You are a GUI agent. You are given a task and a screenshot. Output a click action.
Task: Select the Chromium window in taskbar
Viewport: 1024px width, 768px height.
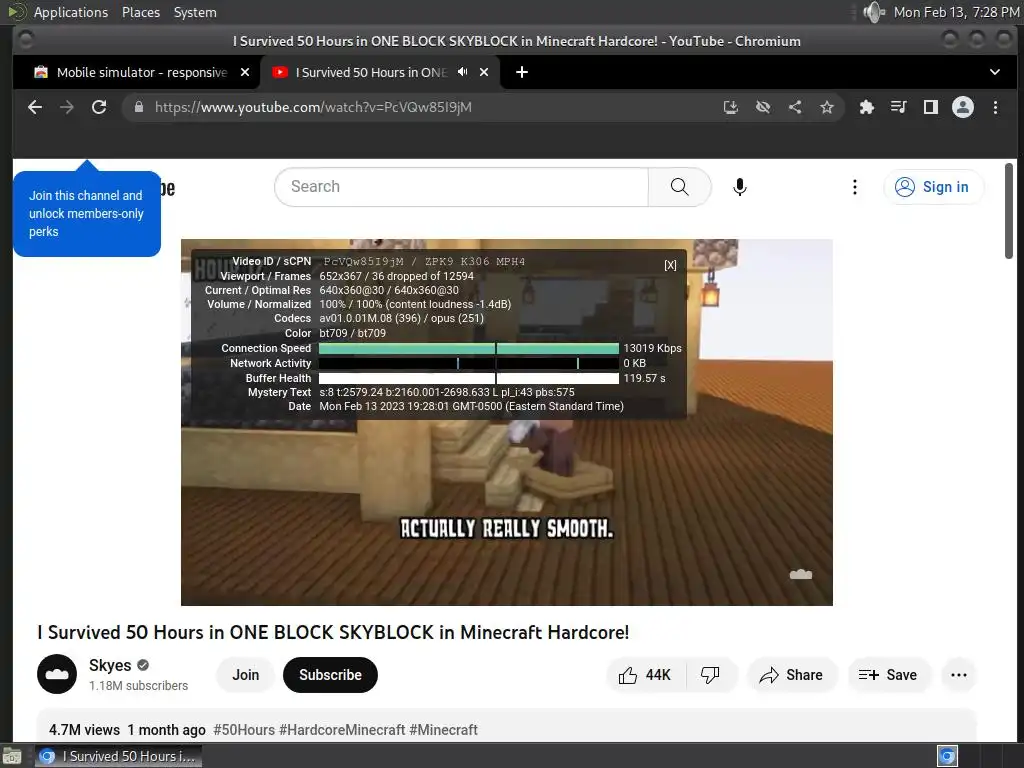118,756
